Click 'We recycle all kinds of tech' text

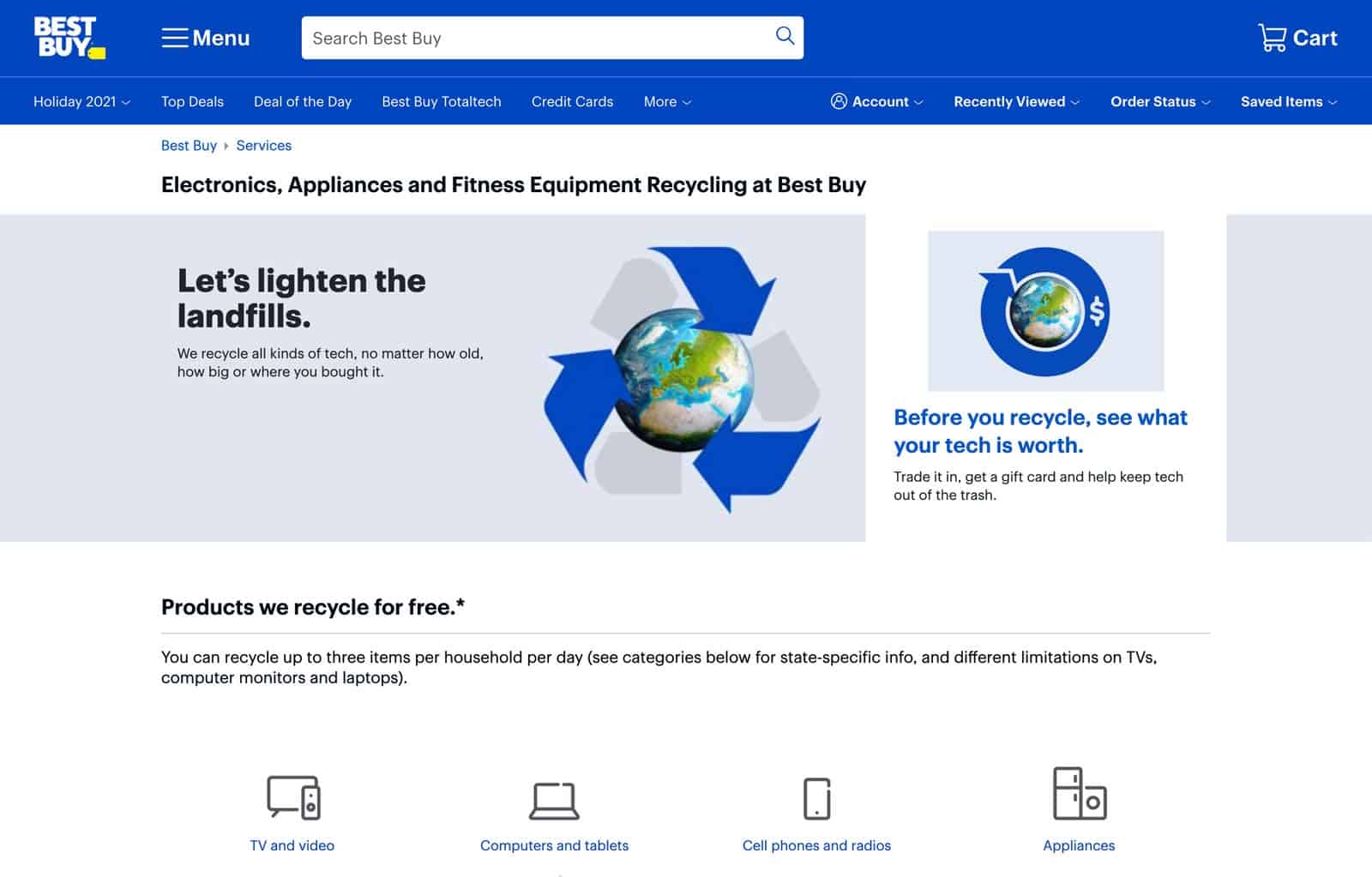click(x=330, y=363)
